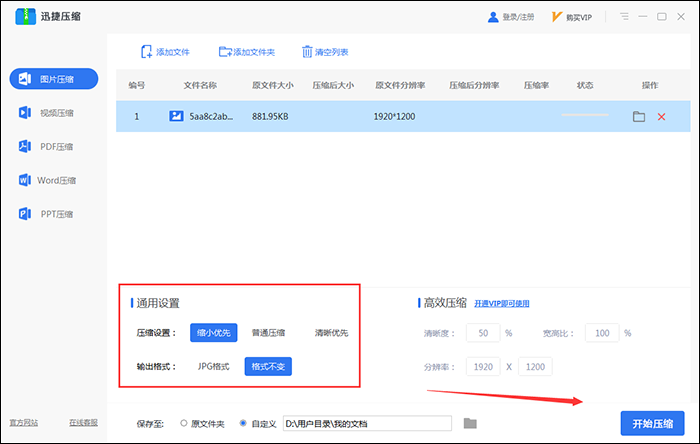Select 原文件夹 save location radio
The image size is (700, 444).
pos(183,423)
